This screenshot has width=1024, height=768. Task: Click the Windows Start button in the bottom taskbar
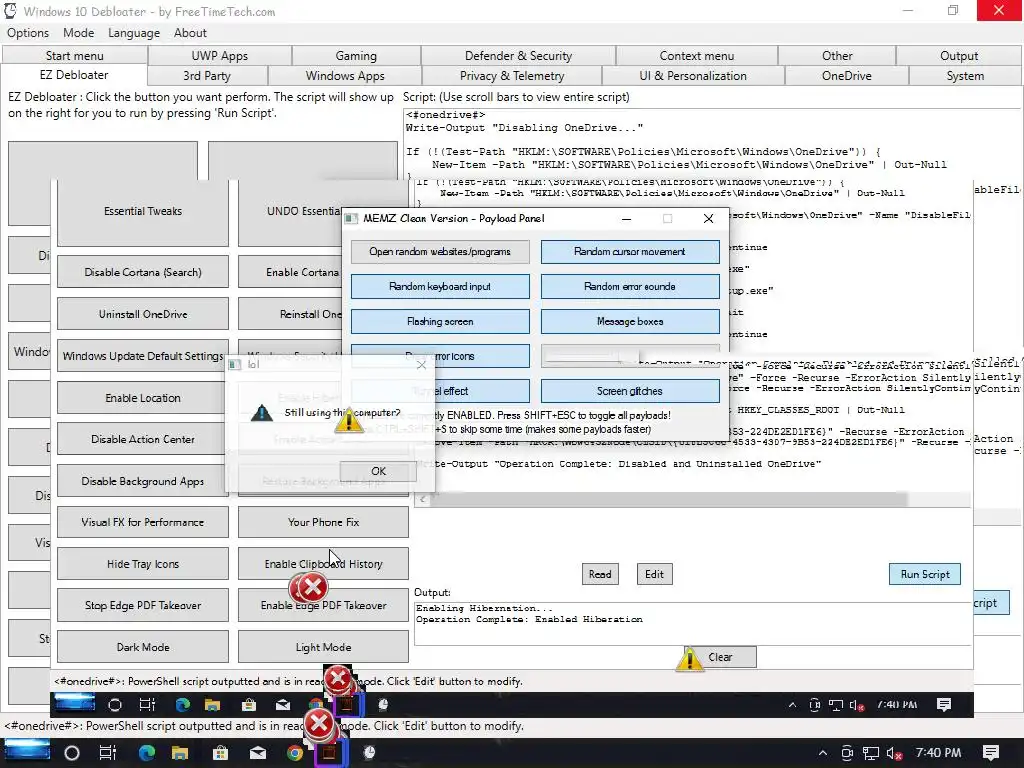point(27,752)
